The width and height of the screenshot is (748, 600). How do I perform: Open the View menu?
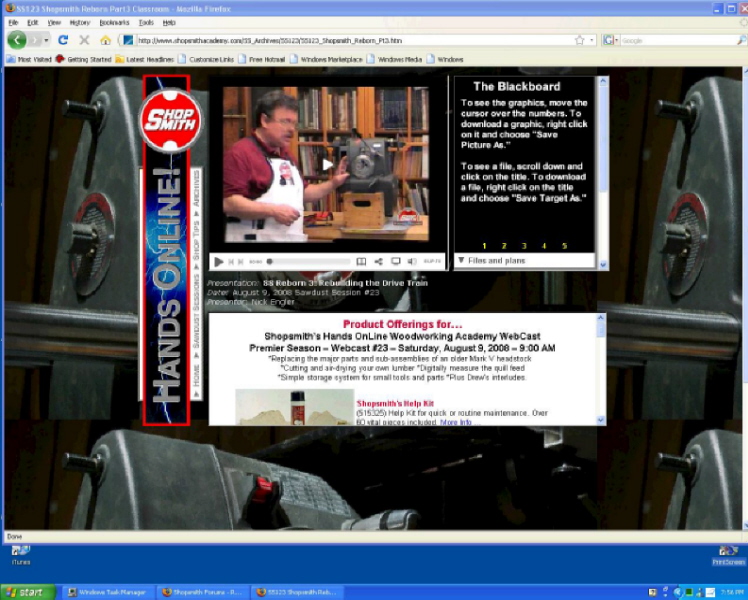(x=54, y=22)
